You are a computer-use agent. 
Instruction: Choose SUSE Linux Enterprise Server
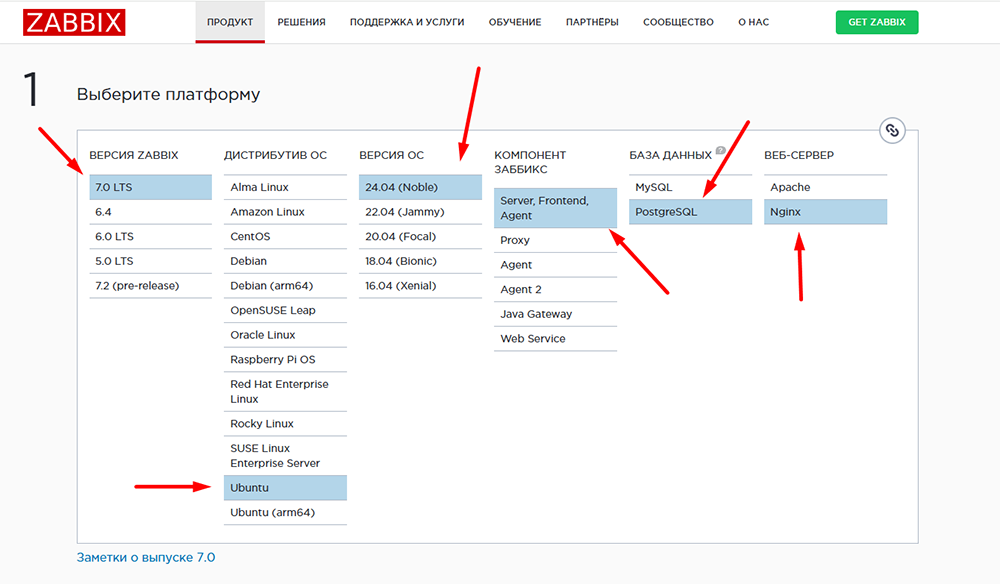(x=285, y=456)
